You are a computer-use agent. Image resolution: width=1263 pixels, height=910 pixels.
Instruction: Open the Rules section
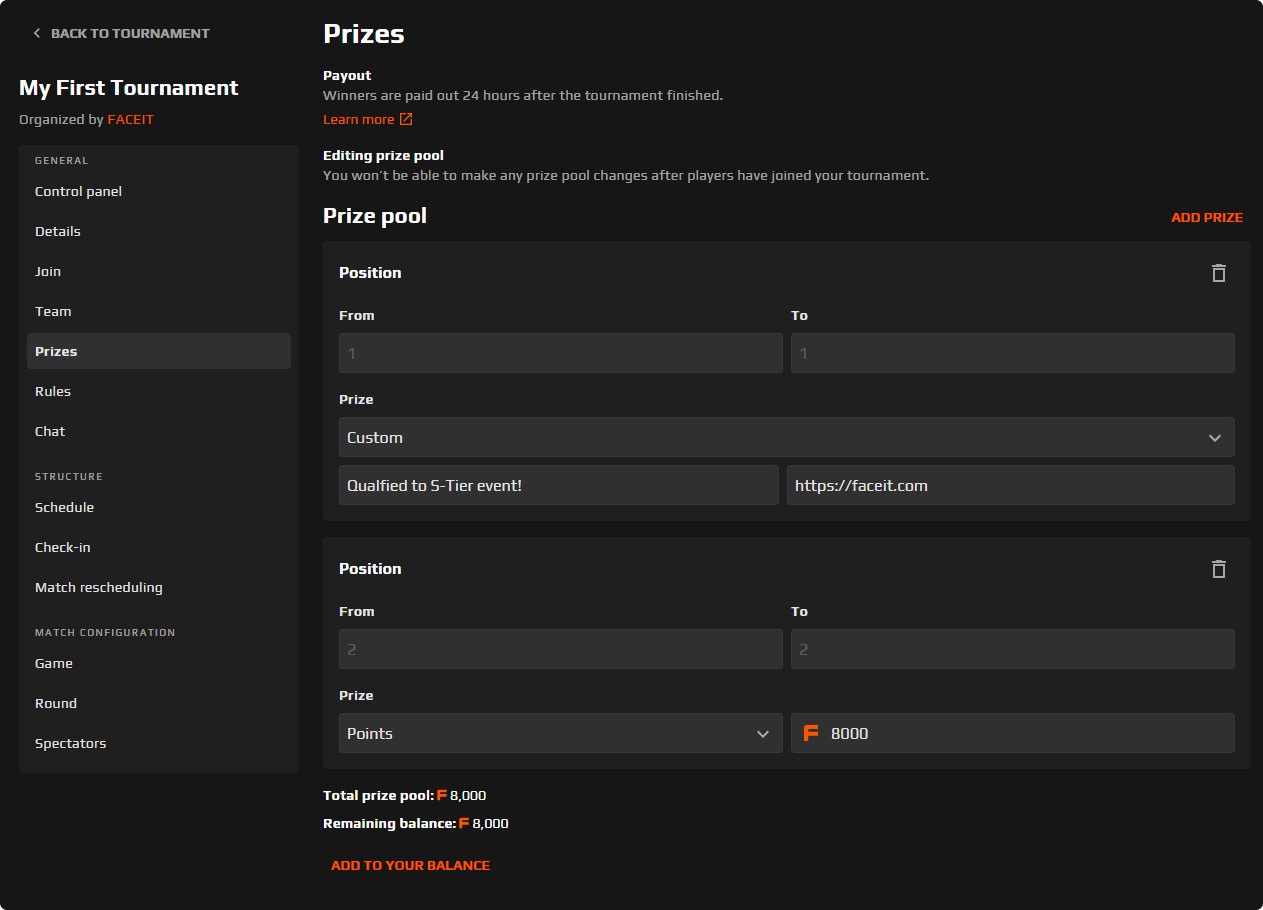point(52,391)
